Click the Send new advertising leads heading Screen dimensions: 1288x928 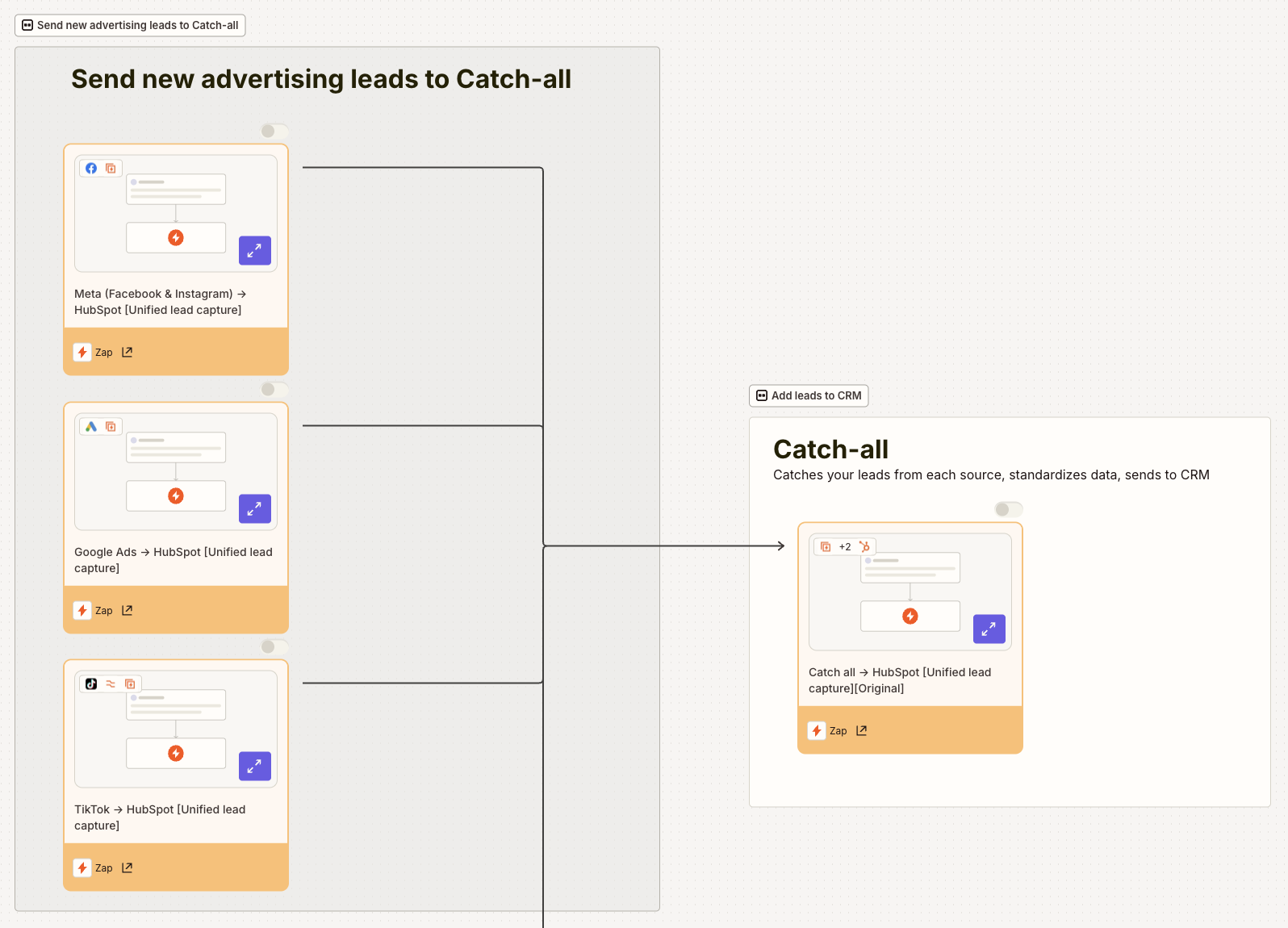pos(321,78)
